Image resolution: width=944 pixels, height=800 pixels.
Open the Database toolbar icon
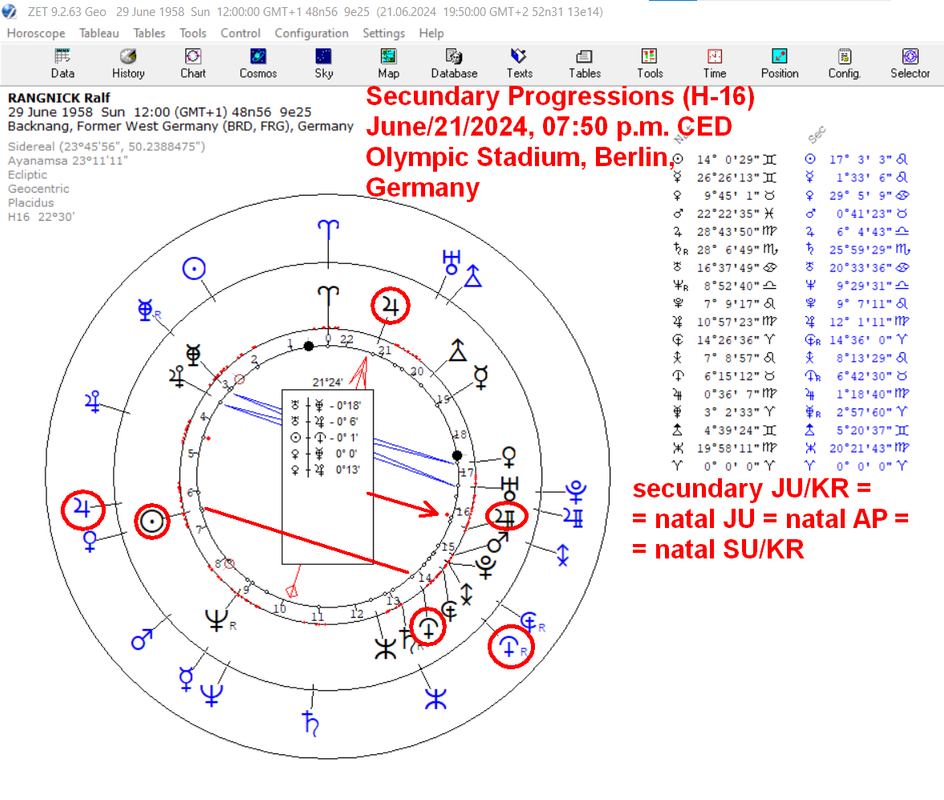point(454,64)
